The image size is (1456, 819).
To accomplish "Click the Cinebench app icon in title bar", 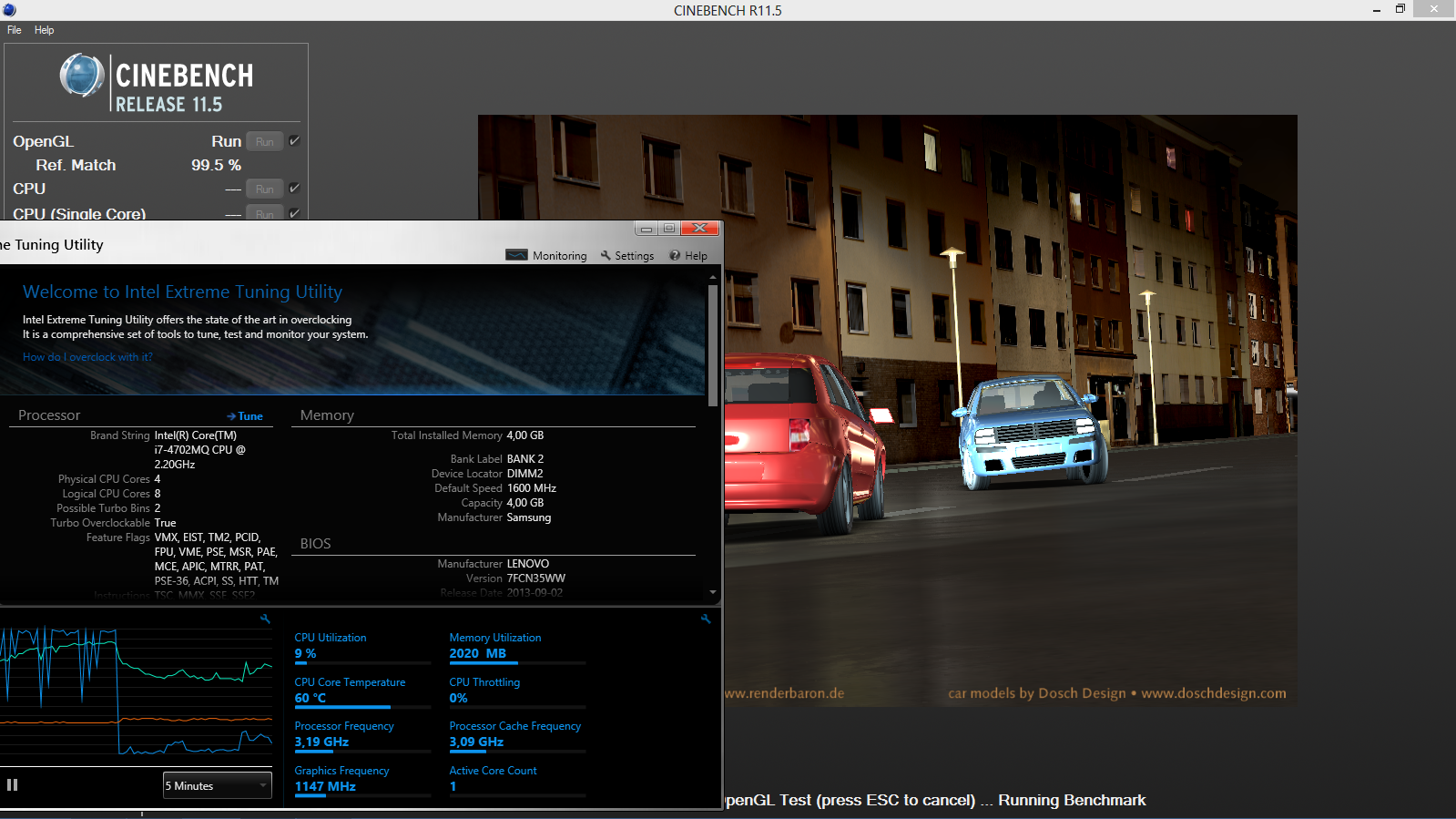I will [x=9, y=10].
